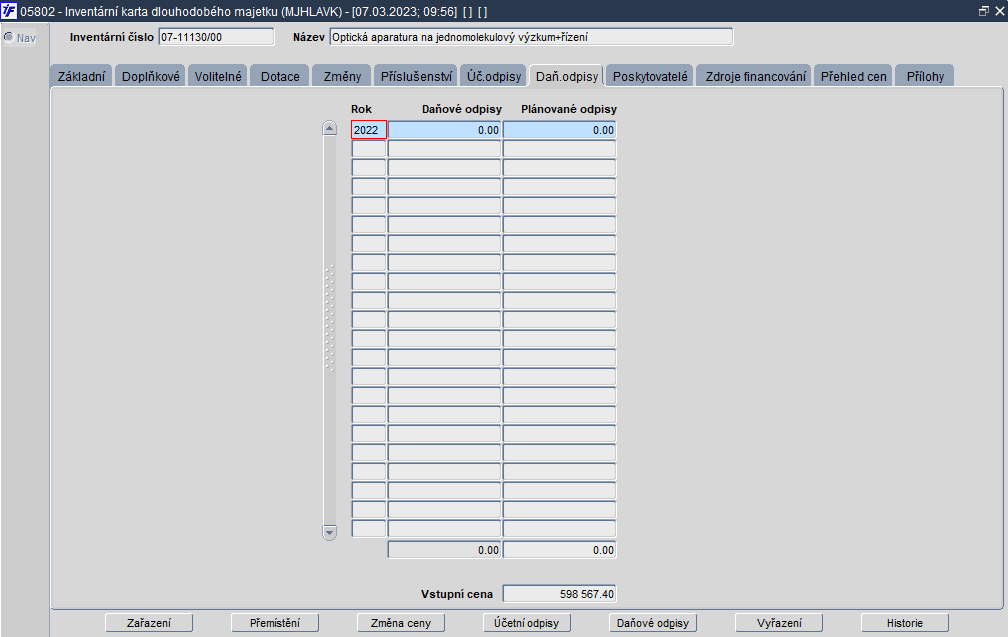Select the Rok cell containing 2022
The image size is (1008, 637).
[369, 130]
